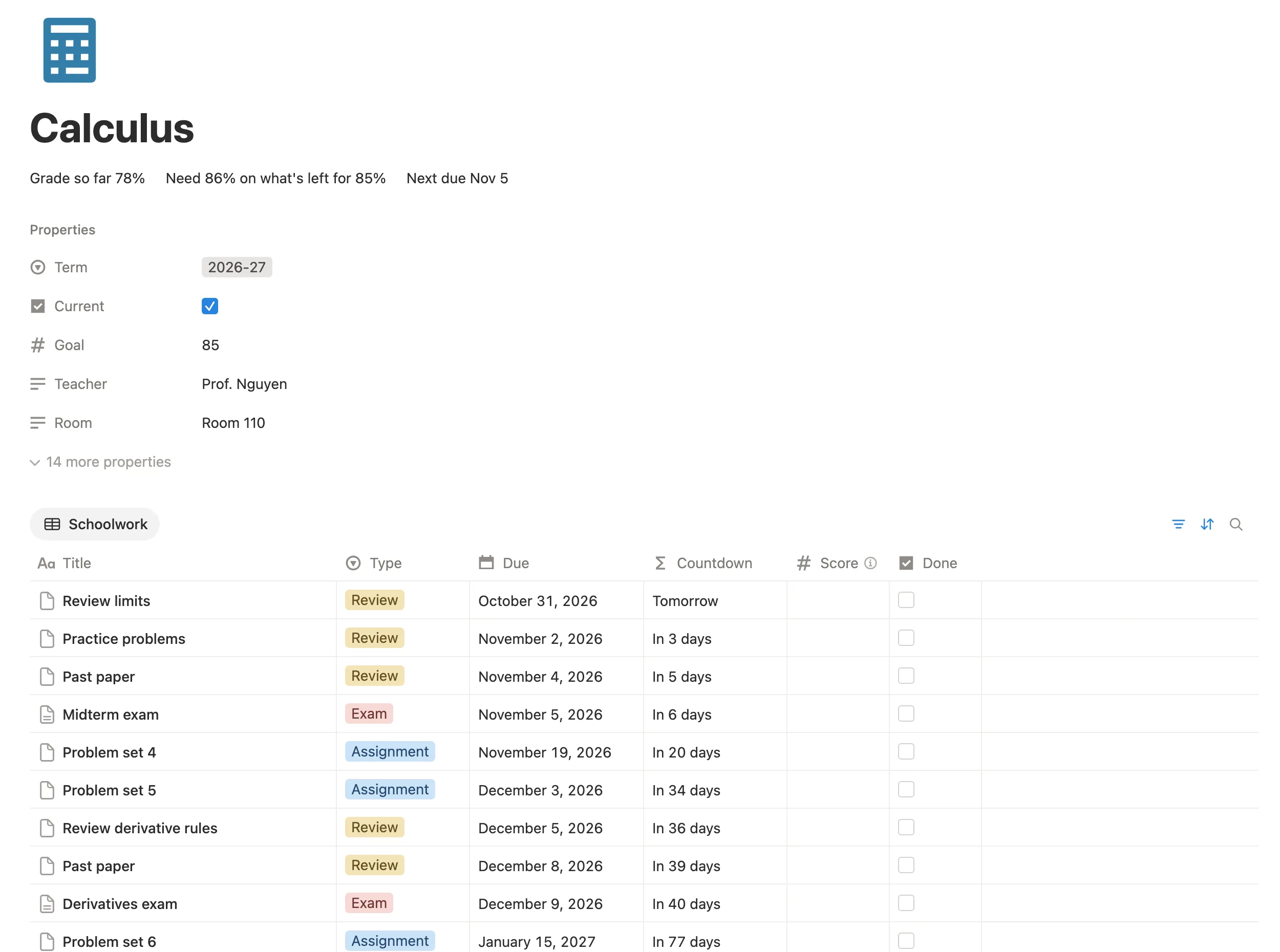
Task: Tick the Midterm exam Done checkbox
Action: pyautogui.click(x=905, y=713)
